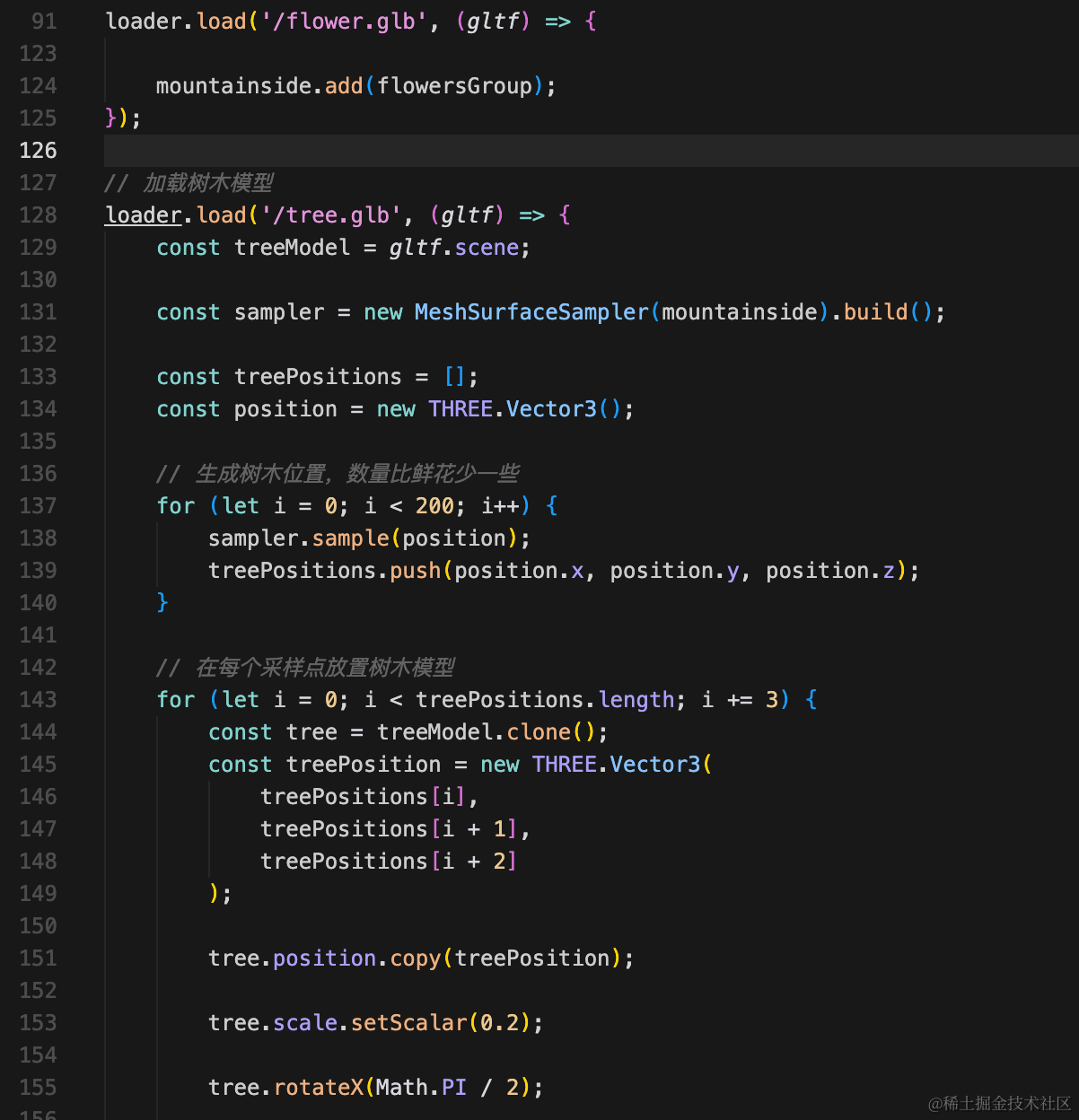This screenshot has height=1120, width=1079.
Task: Click line number 128 in the gutter
Action: coord(38,215)
